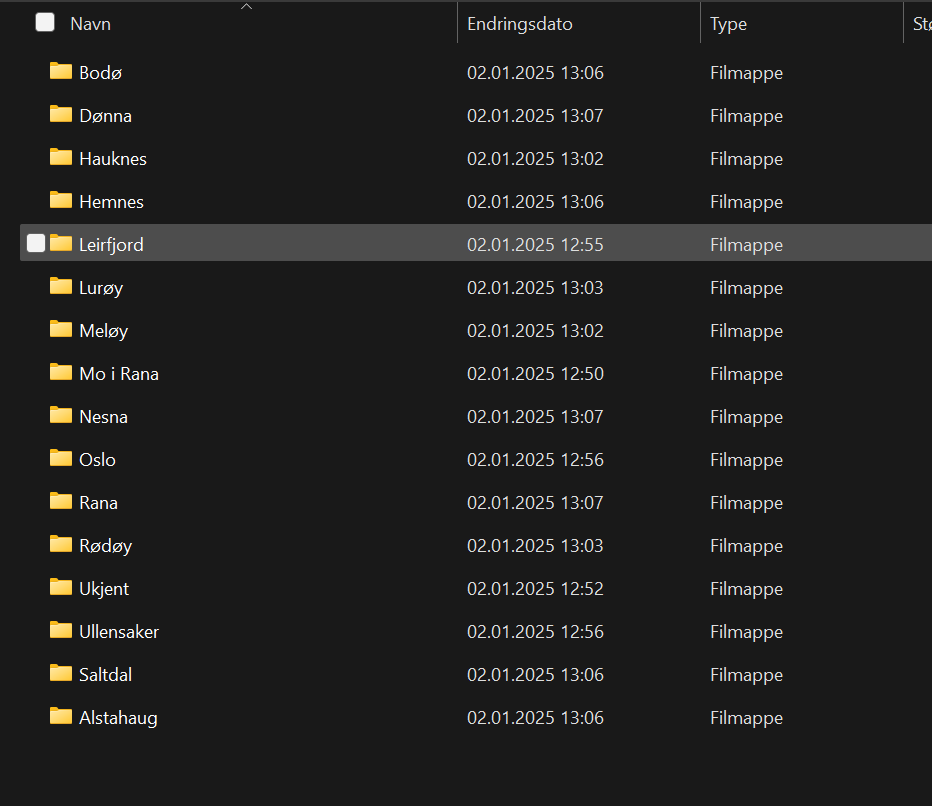The image size is (932, 806).
Task: Click Filmappe type in Rana row
Action: pos(746,503)
